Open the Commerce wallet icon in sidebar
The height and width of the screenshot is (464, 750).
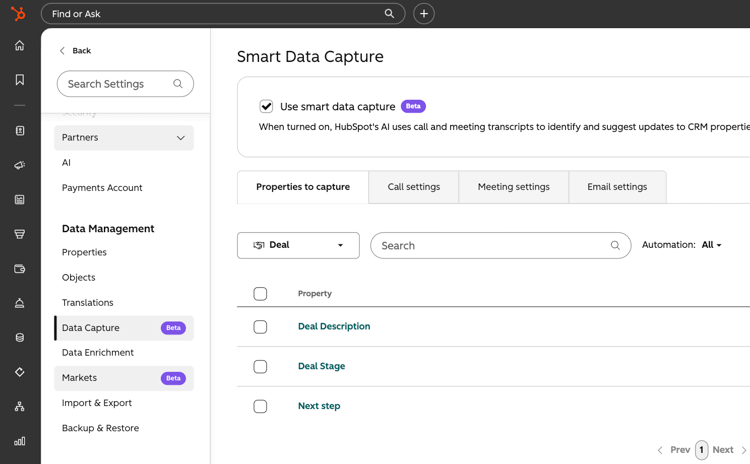tap(20, 268)
